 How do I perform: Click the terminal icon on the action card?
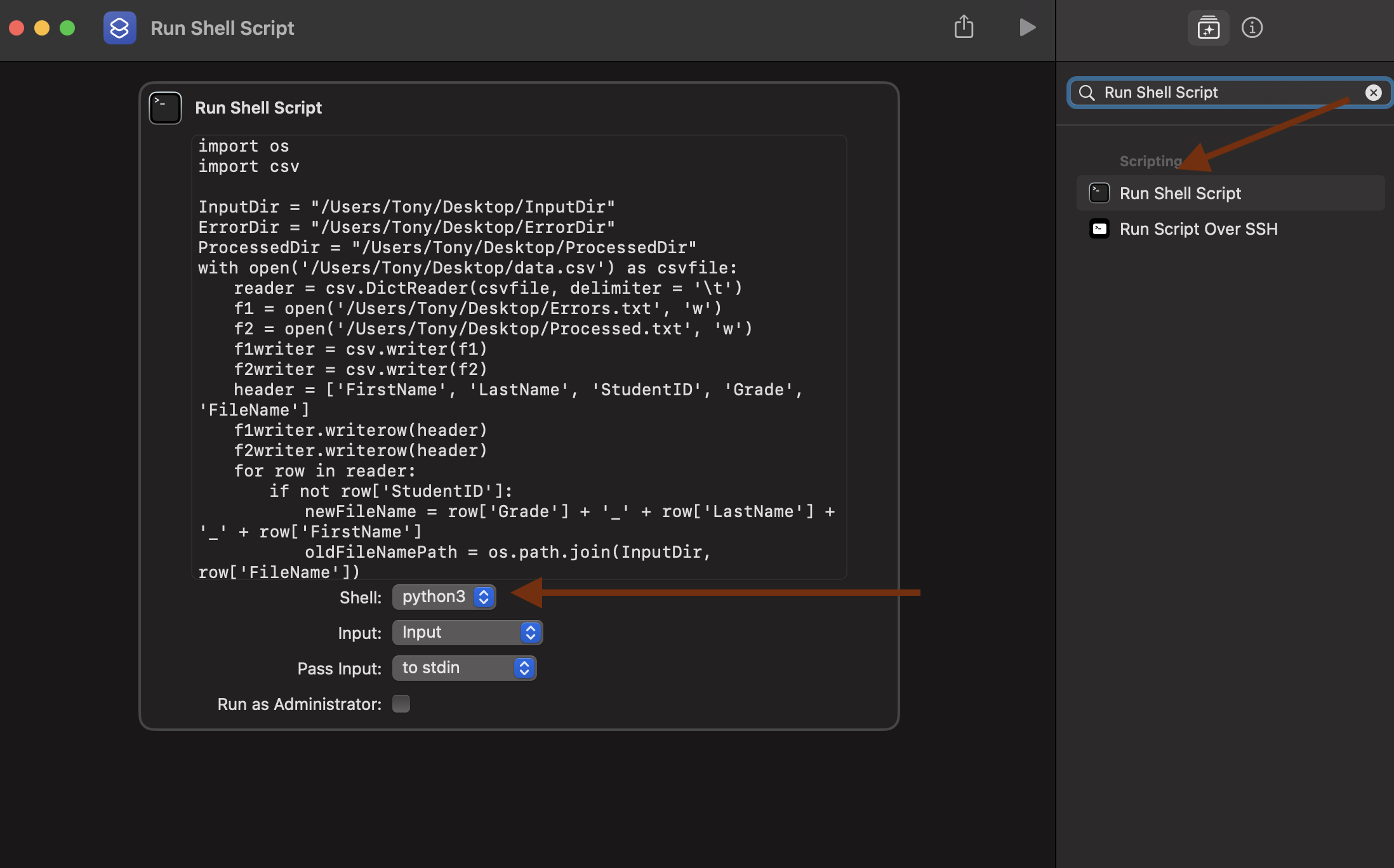pos(165,108)
